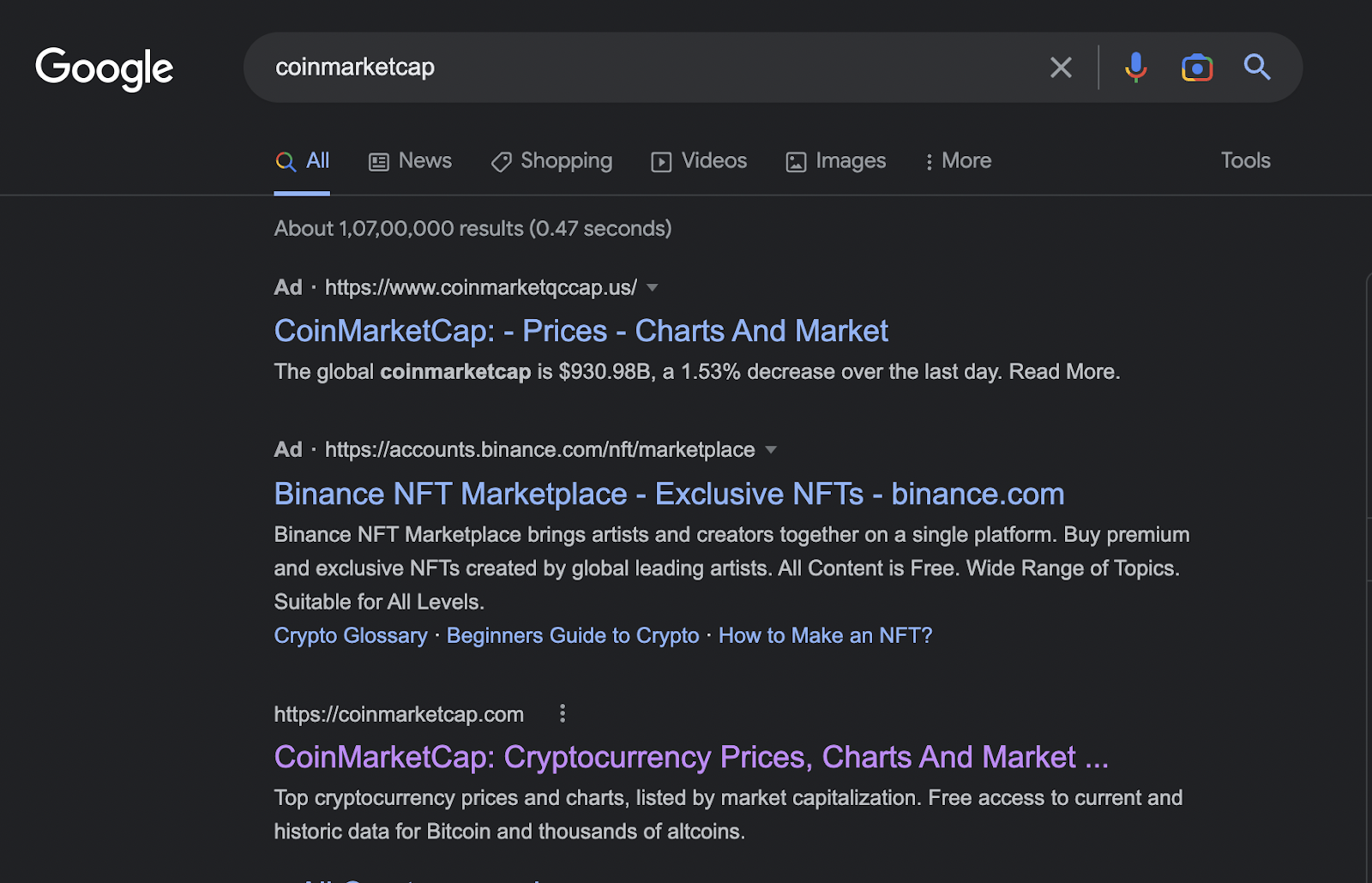Click the Google logo
Screen dimensions: 1372x883
click(x=104, y=69)
